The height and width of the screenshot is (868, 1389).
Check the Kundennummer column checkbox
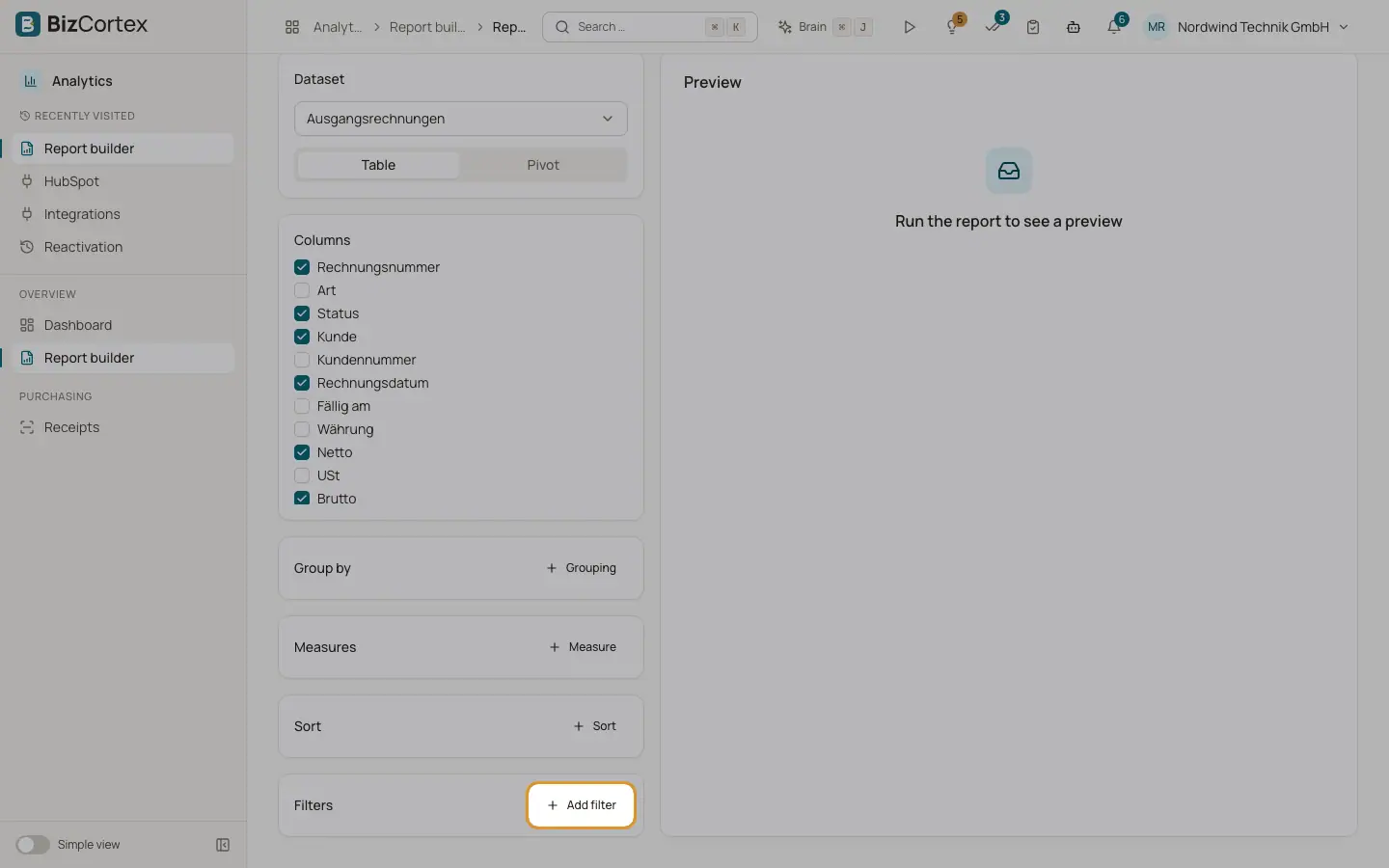pyautogui.click(x=302, y=360)
